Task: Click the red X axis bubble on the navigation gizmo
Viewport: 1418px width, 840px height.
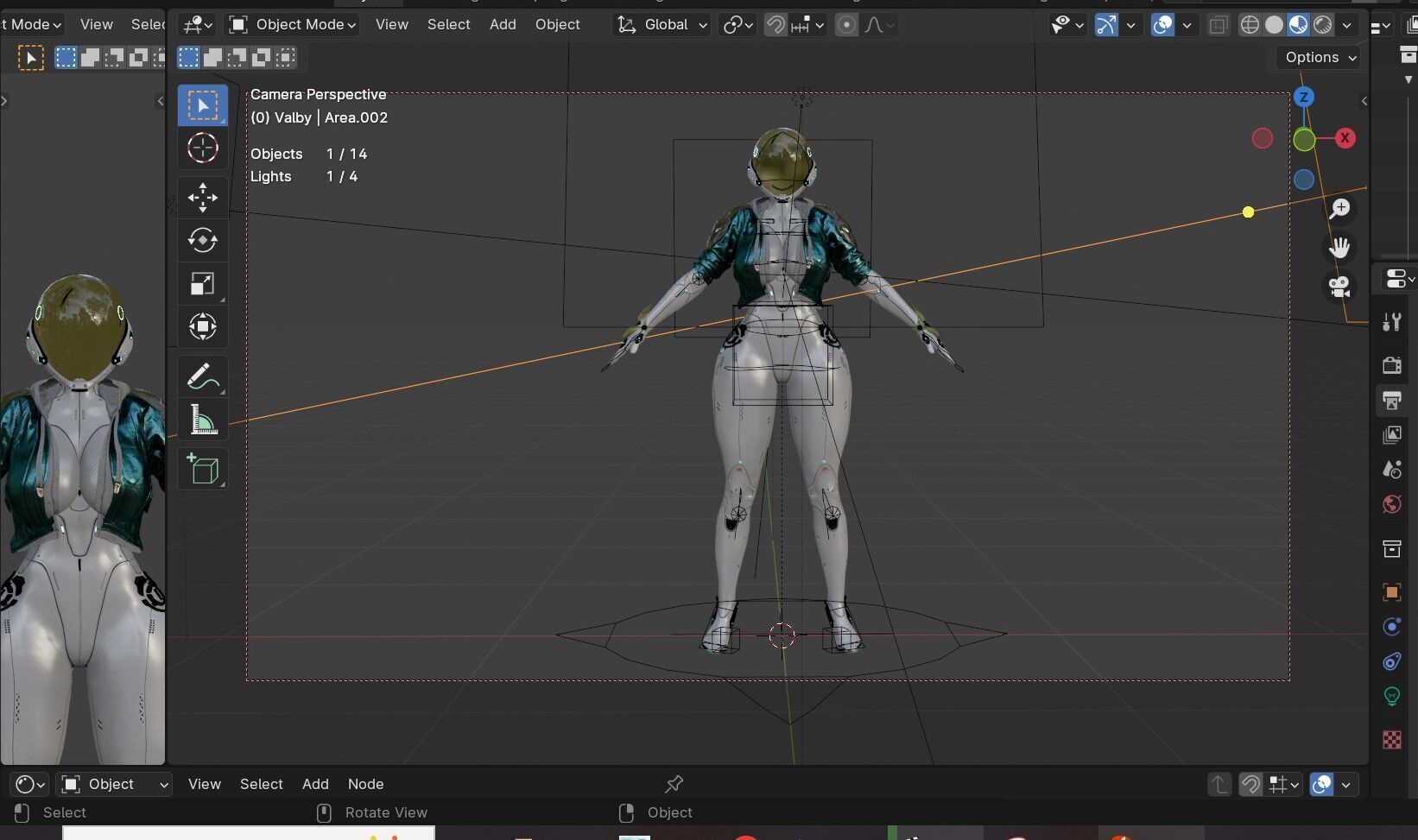Action: point(1345,138)
